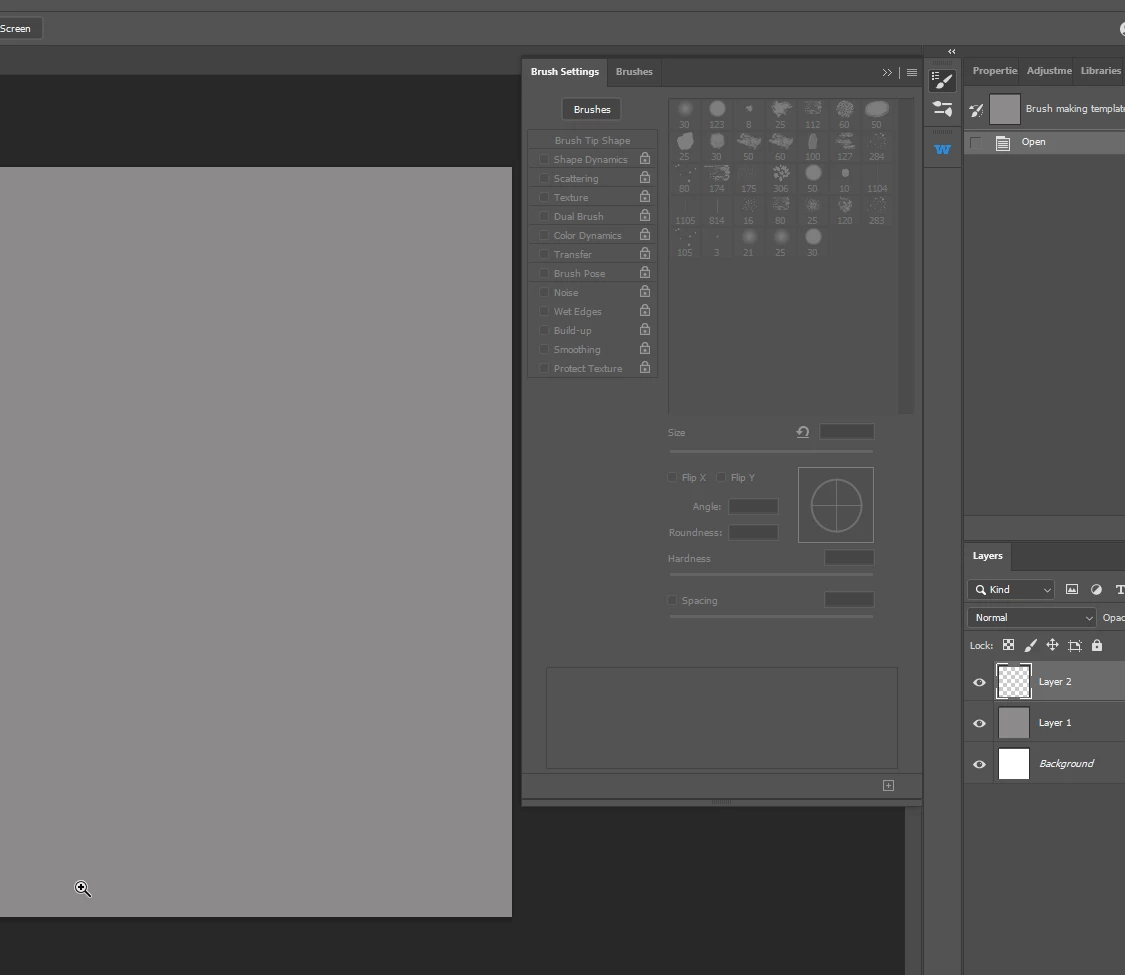Image resolution: width=1125 pixels, height=975 pixels.
Task: Open the Brushes presets icon in dock
Action: [942, 109]
